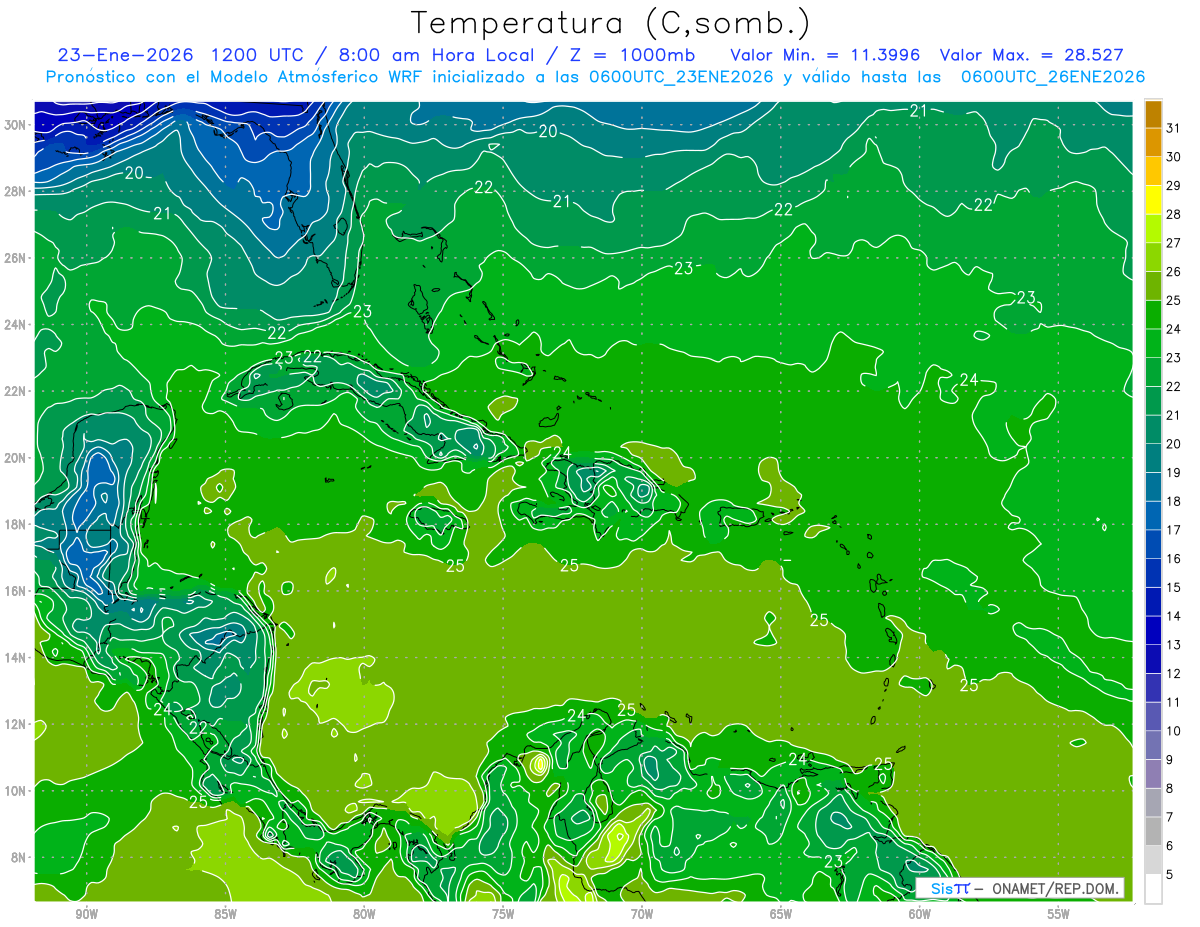The width and height of the screenshot is (1200, 927).
Task: Click the color scale label '15'
Action: pyautogui.click(x=1174, y=587)
